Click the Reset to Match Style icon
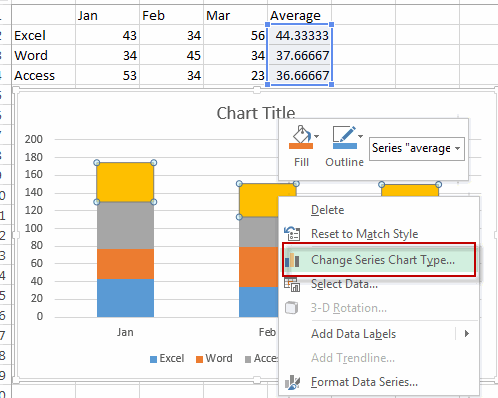 coord(292,233)
